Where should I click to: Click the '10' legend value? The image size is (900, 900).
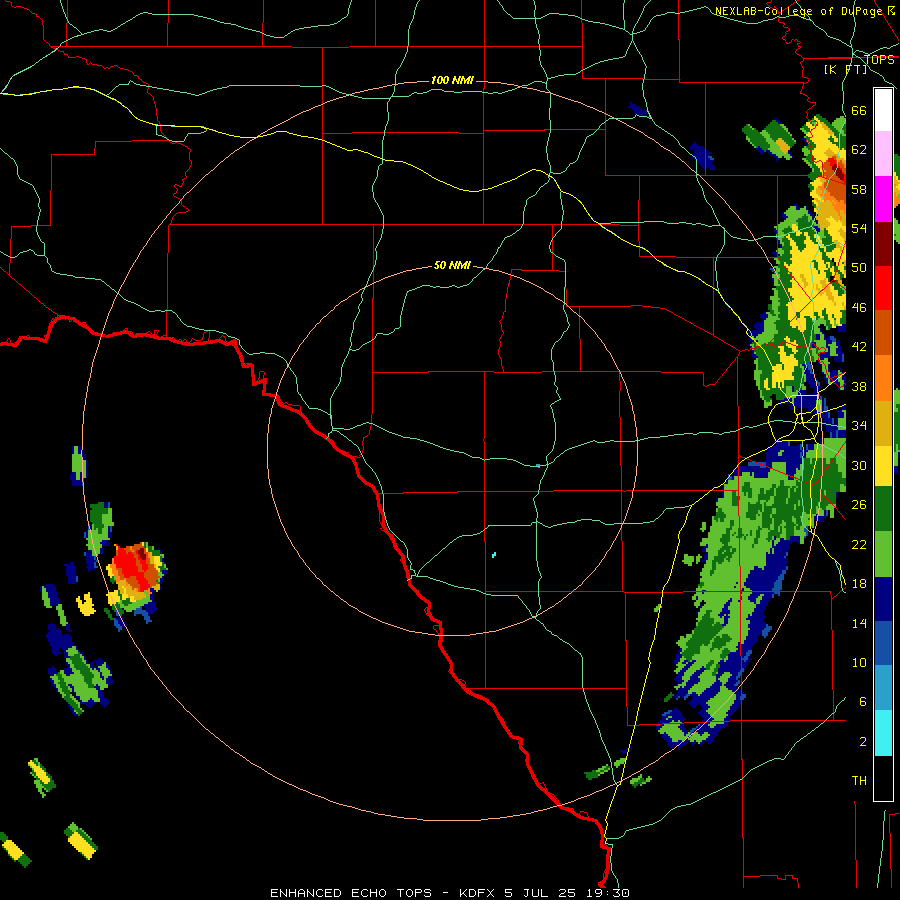click(x=859, y=662)
